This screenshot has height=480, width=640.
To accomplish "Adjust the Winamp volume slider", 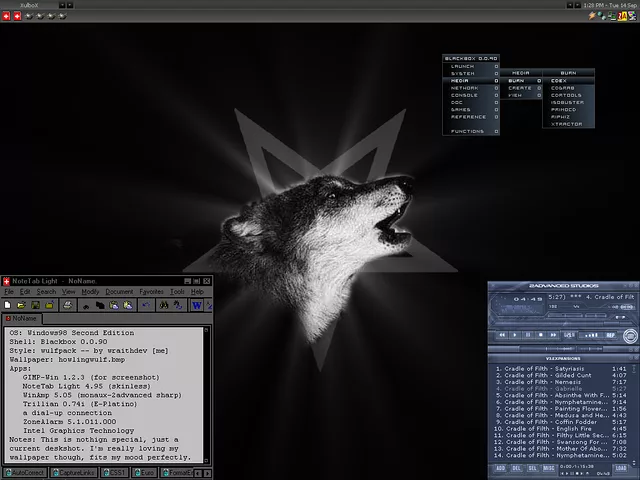I will pos(565,316).
